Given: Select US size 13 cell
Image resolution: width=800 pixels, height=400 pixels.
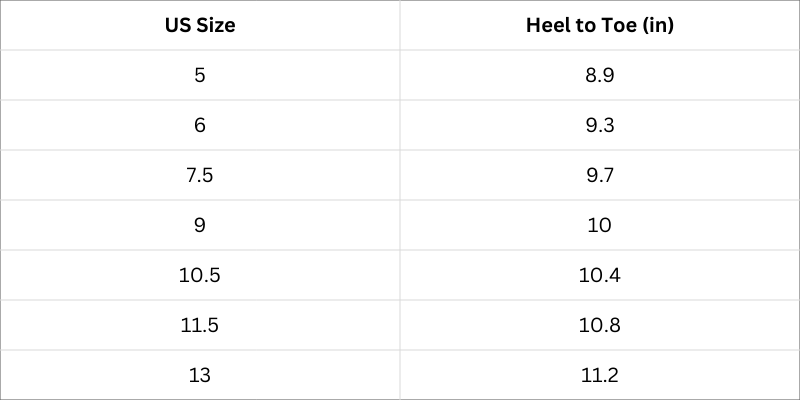Looking at the screenshot, I should point(200,376).
